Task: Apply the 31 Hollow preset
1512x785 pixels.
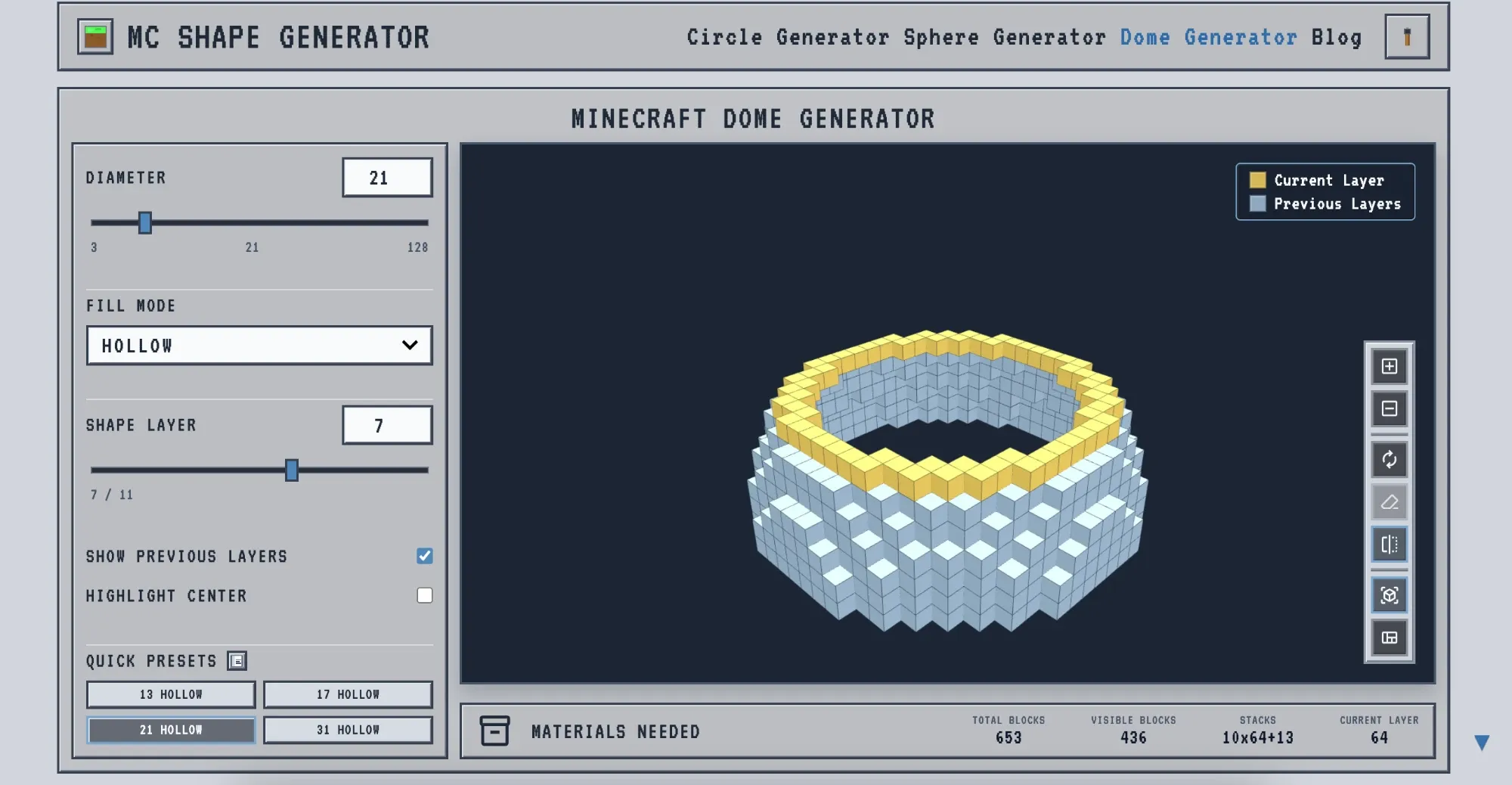Action: tap(348, 730)
